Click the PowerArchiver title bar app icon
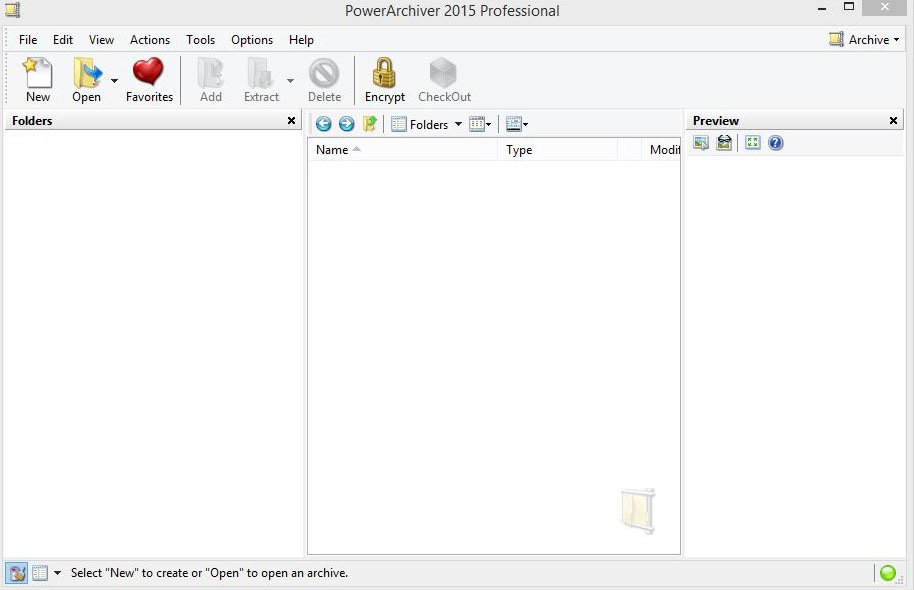Image resolution: width=914 pixels, height=590 pixels. pyautogui.click(x=13, y=10)
